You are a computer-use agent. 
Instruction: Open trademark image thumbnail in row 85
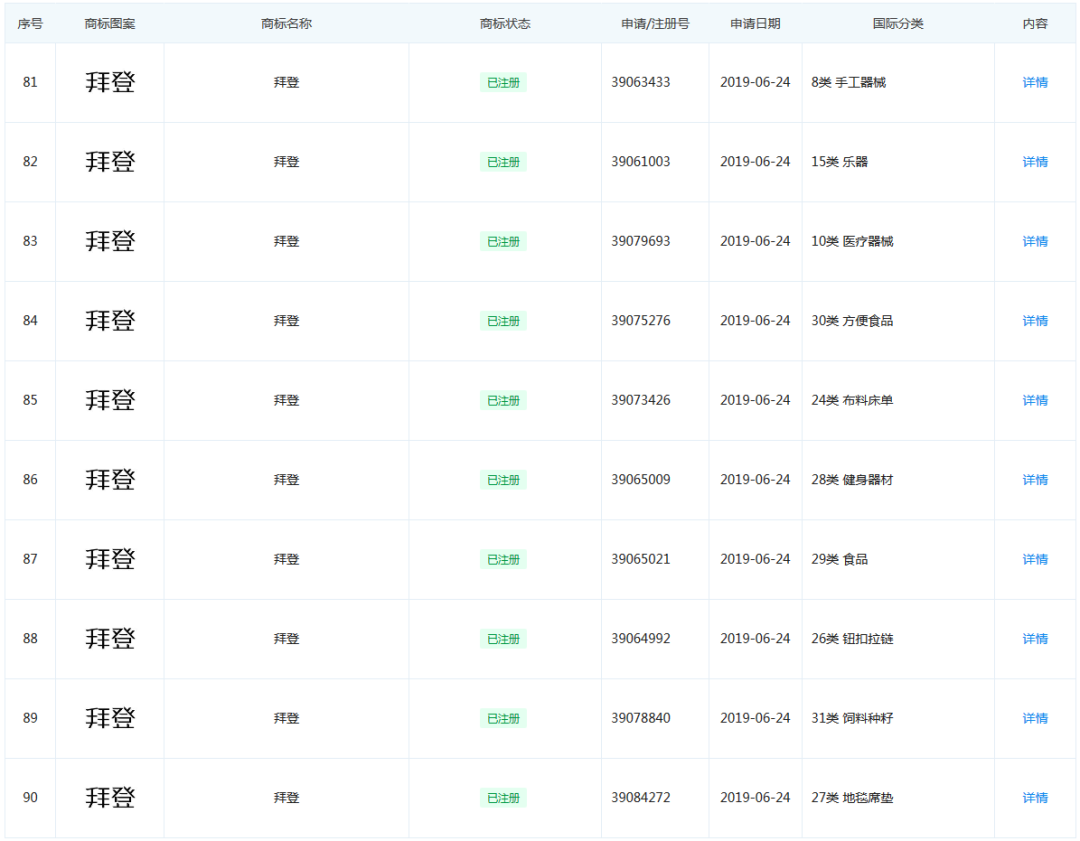[110, 400]
